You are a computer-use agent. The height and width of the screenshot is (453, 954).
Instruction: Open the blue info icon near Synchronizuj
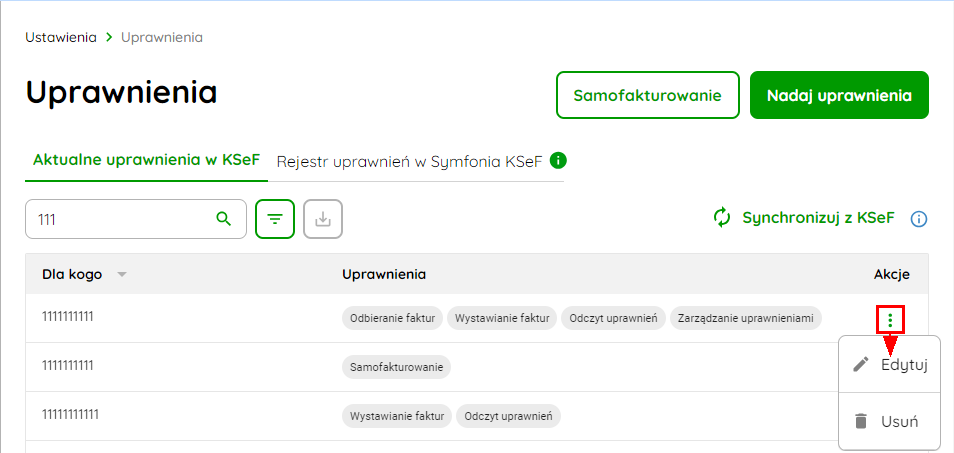pos(919,219)
